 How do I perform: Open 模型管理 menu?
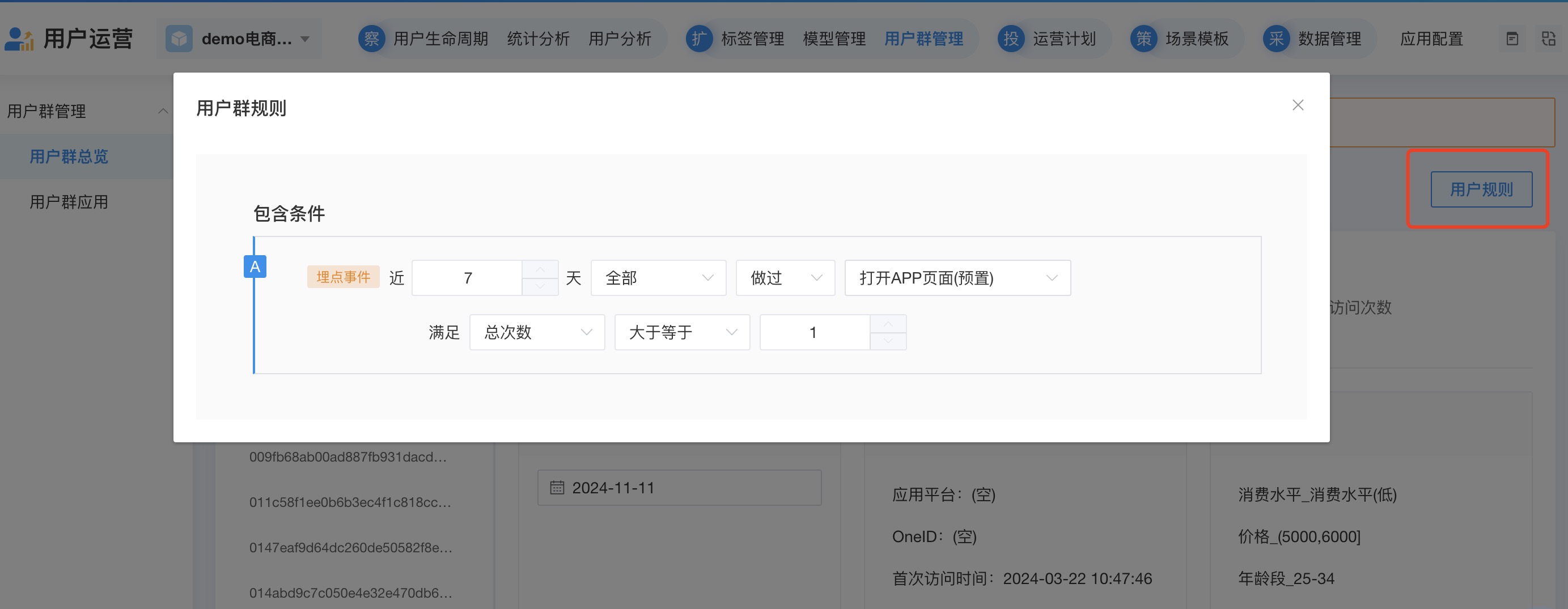(x=834, y=39)
